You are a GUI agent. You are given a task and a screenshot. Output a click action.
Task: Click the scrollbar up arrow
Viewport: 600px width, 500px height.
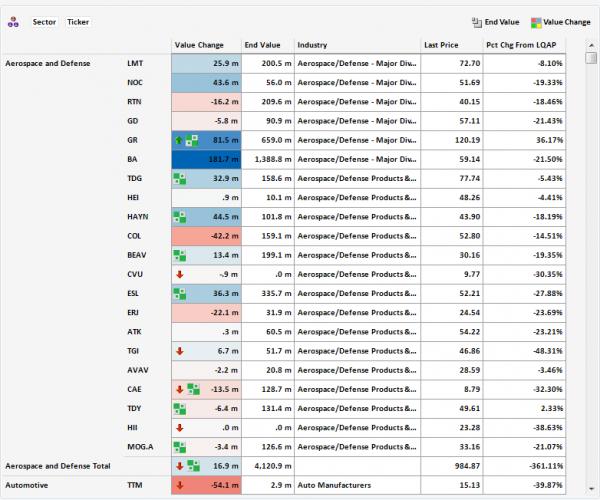pos(591,45)
